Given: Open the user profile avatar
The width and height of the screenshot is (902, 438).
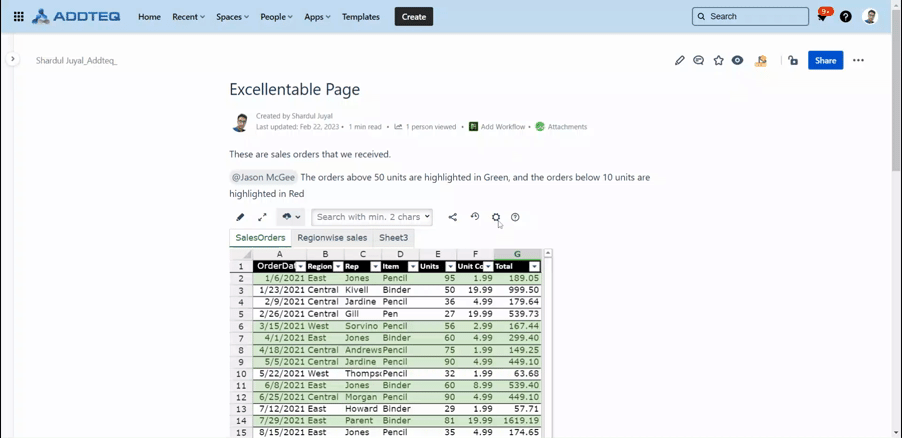Looking at the screenshot, I should pyautogui.click(x=870, y=17).
